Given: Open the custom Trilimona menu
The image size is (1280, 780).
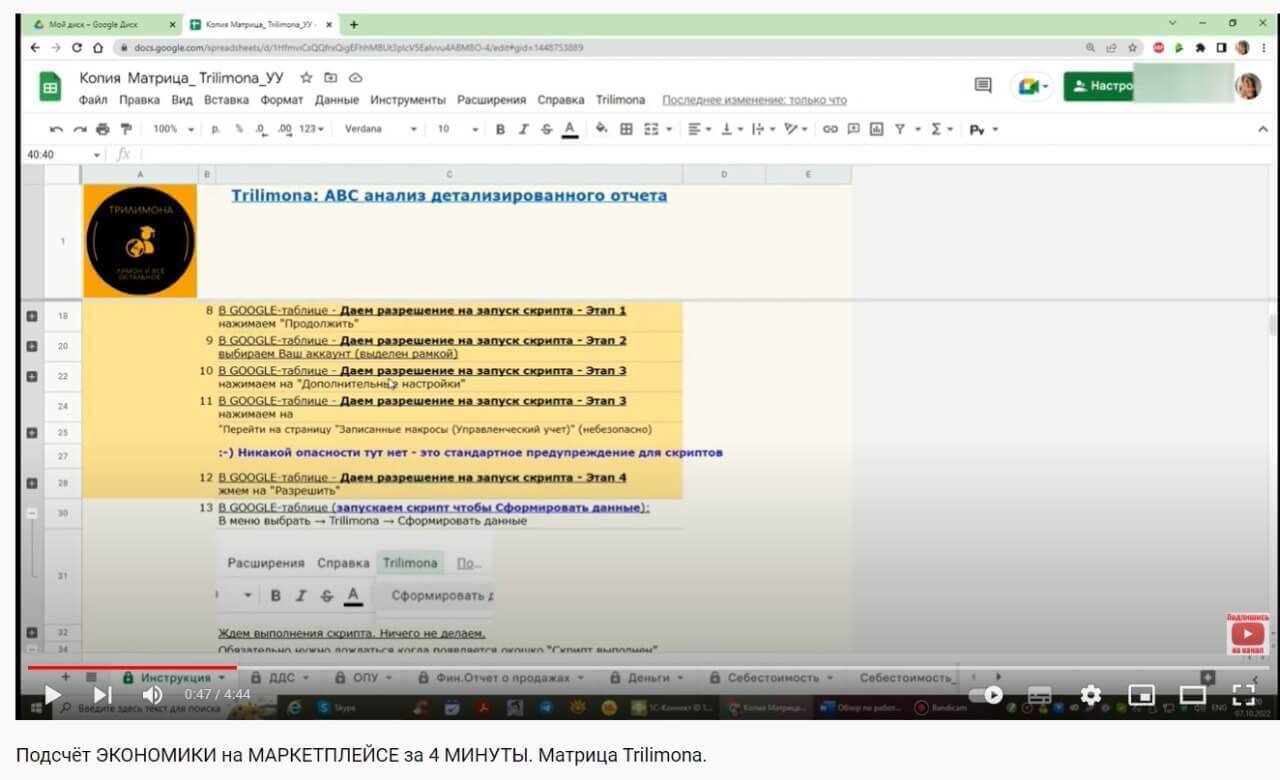Looking at the screenshot, I should [621, 100].
